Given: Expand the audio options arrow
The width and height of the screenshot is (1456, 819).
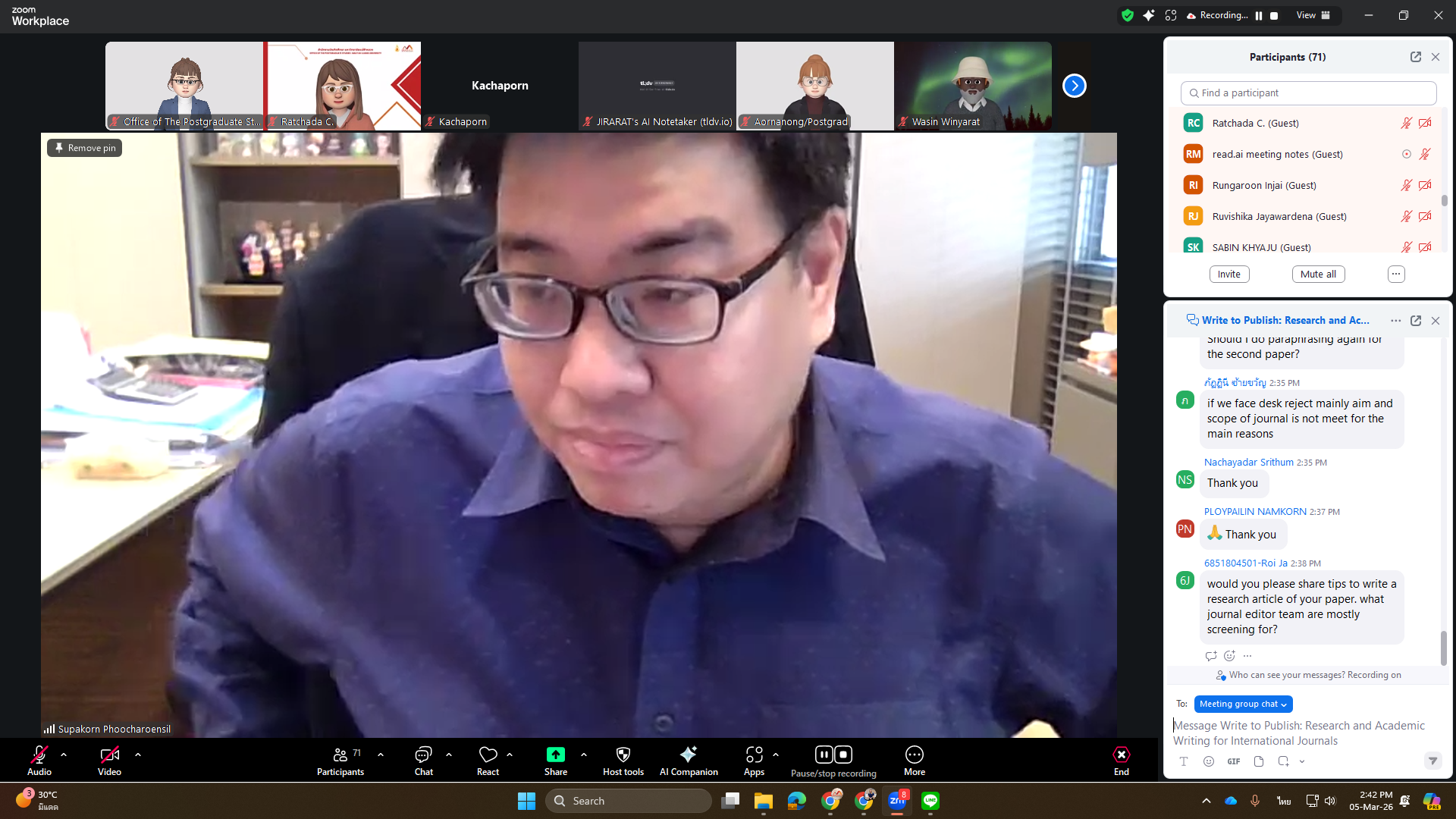Looking at the screenshot, I should tap(64, 755).
